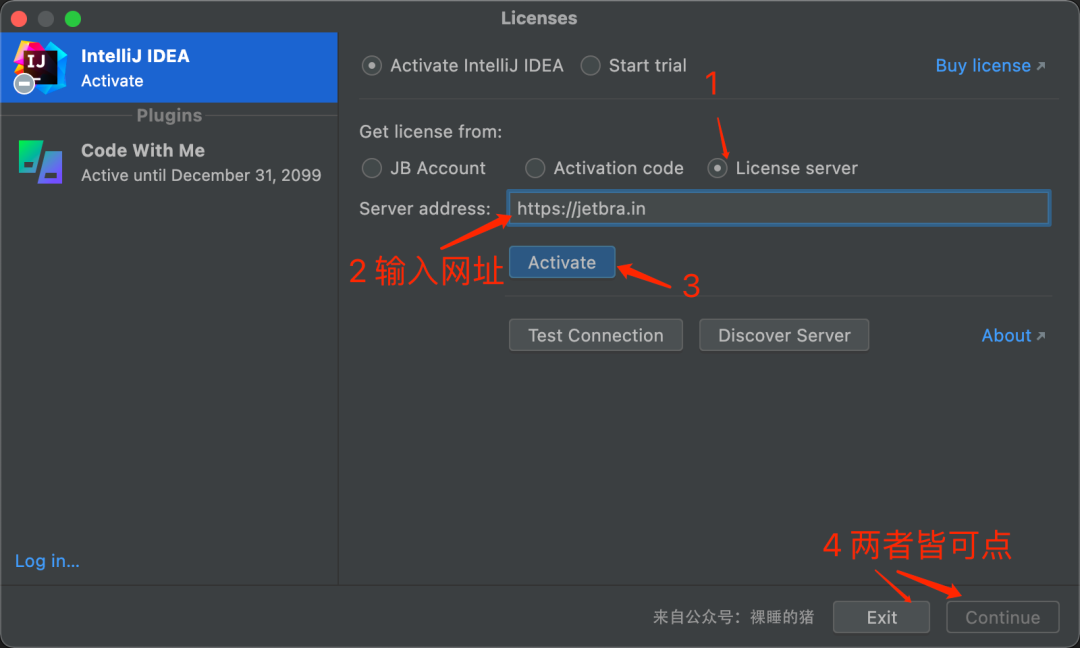This screenshot has height=648, width=1080.
Task: Click the green maximize window button
Action: (x=73, y=19)
